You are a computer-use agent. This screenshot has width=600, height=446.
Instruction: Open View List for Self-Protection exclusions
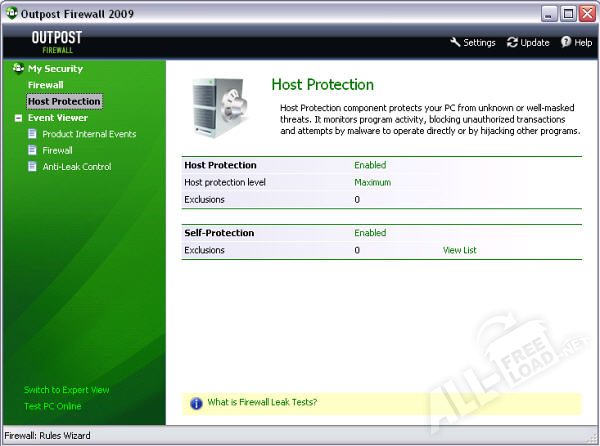point(459,250)
